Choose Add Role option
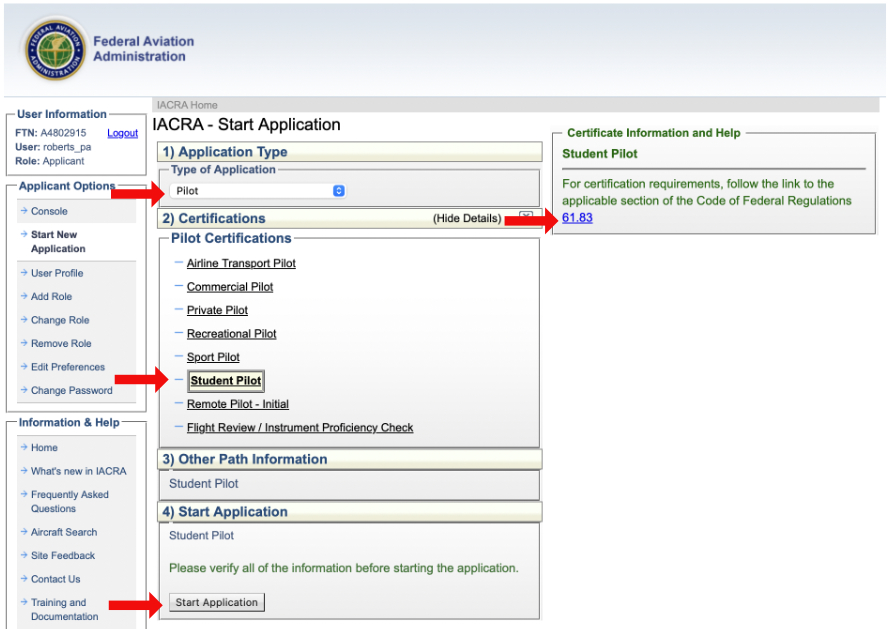Viewport: 893px width, 629px height. coord(51,297)
